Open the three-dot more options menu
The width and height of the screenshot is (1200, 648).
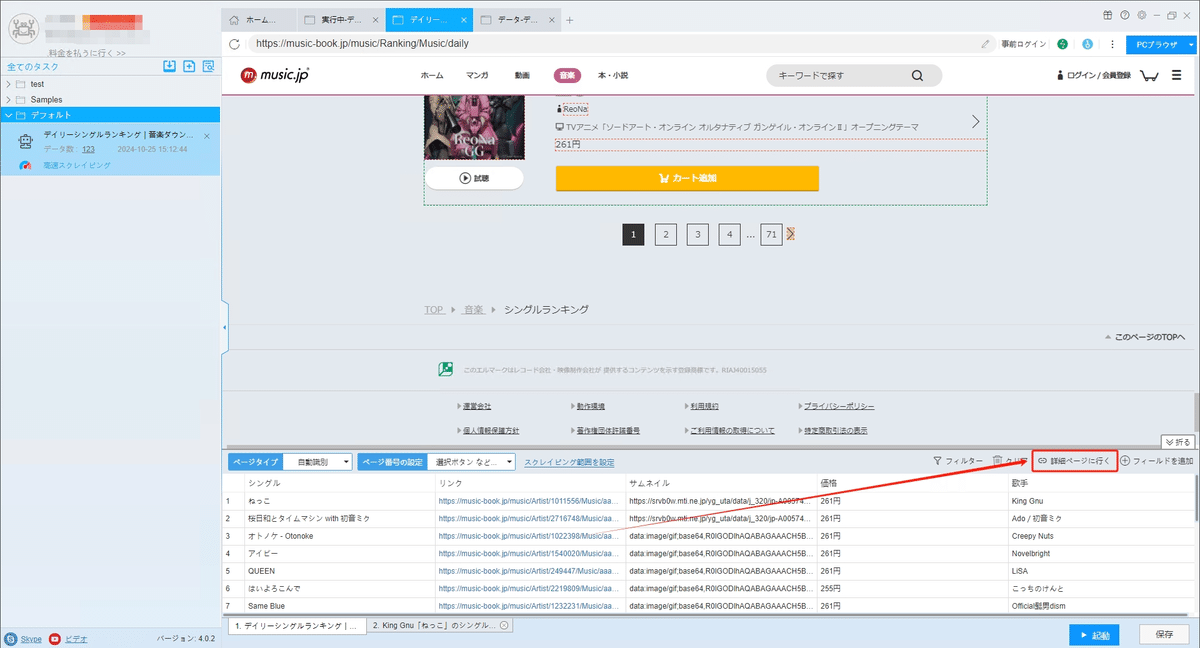click(x=1112, y=44)
